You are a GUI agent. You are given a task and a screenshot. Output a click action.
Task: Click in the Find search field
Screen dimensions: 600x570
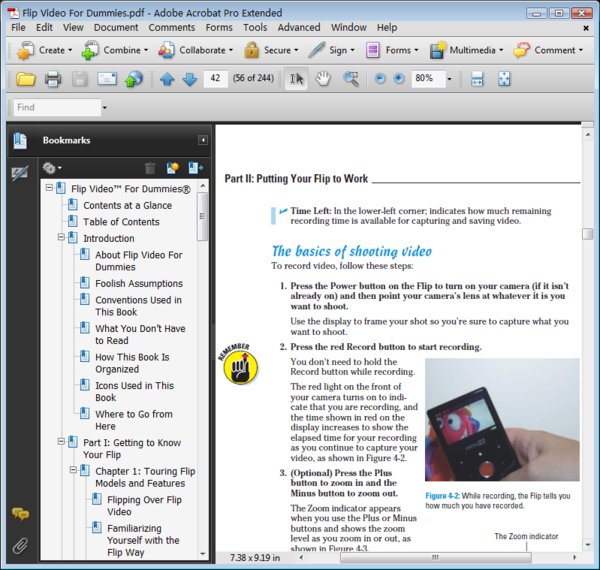(57, 107)
